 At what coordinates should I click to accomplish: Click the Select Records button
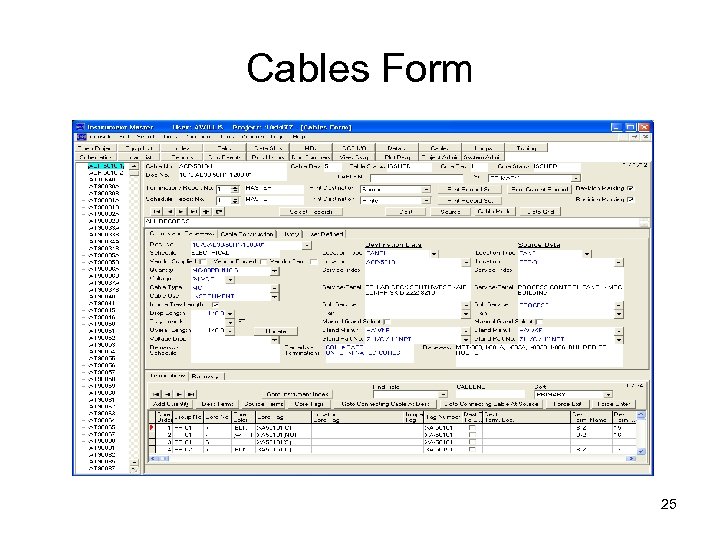point(311,212)
